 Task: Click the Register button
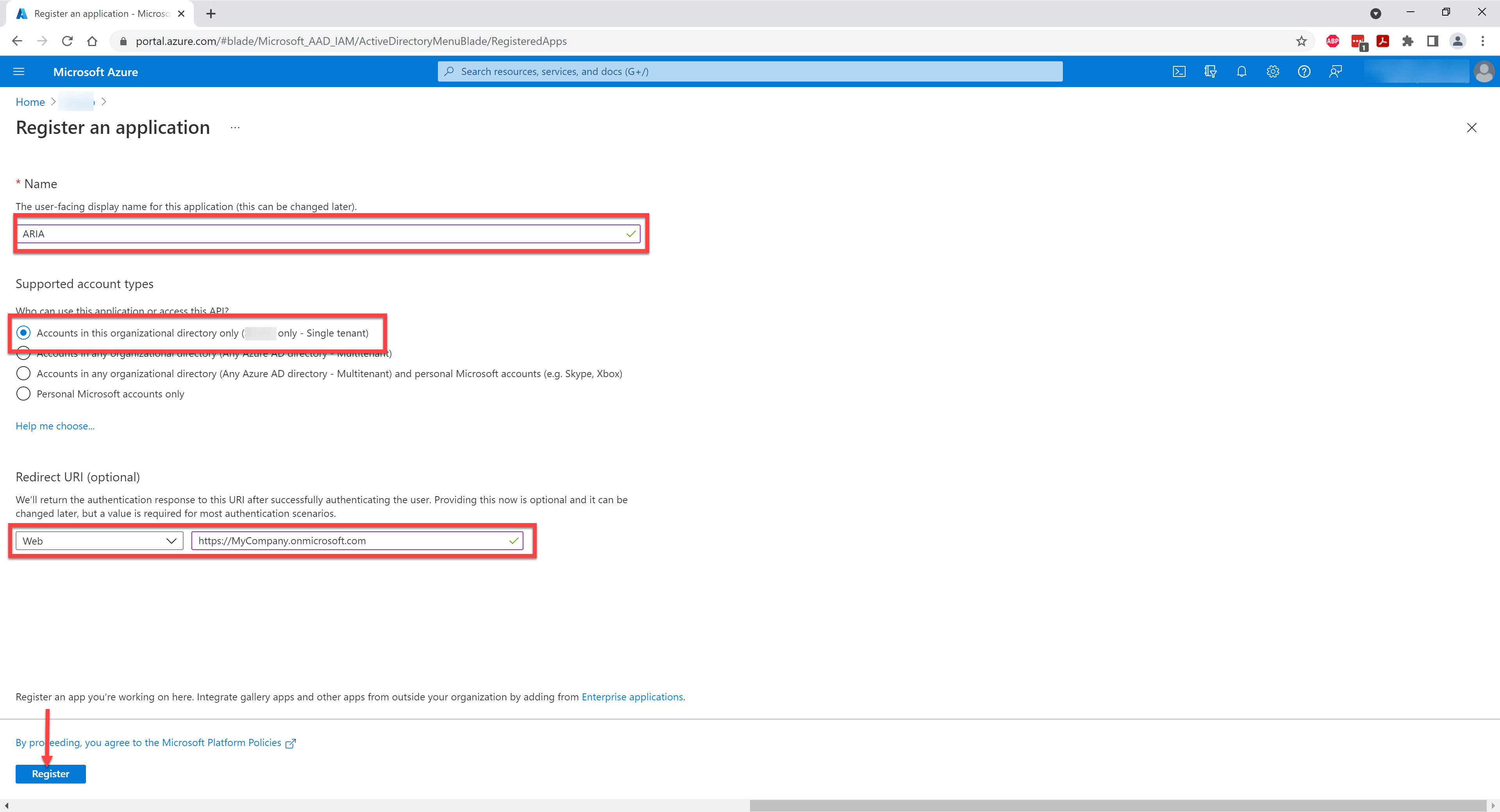pos(51,774)
